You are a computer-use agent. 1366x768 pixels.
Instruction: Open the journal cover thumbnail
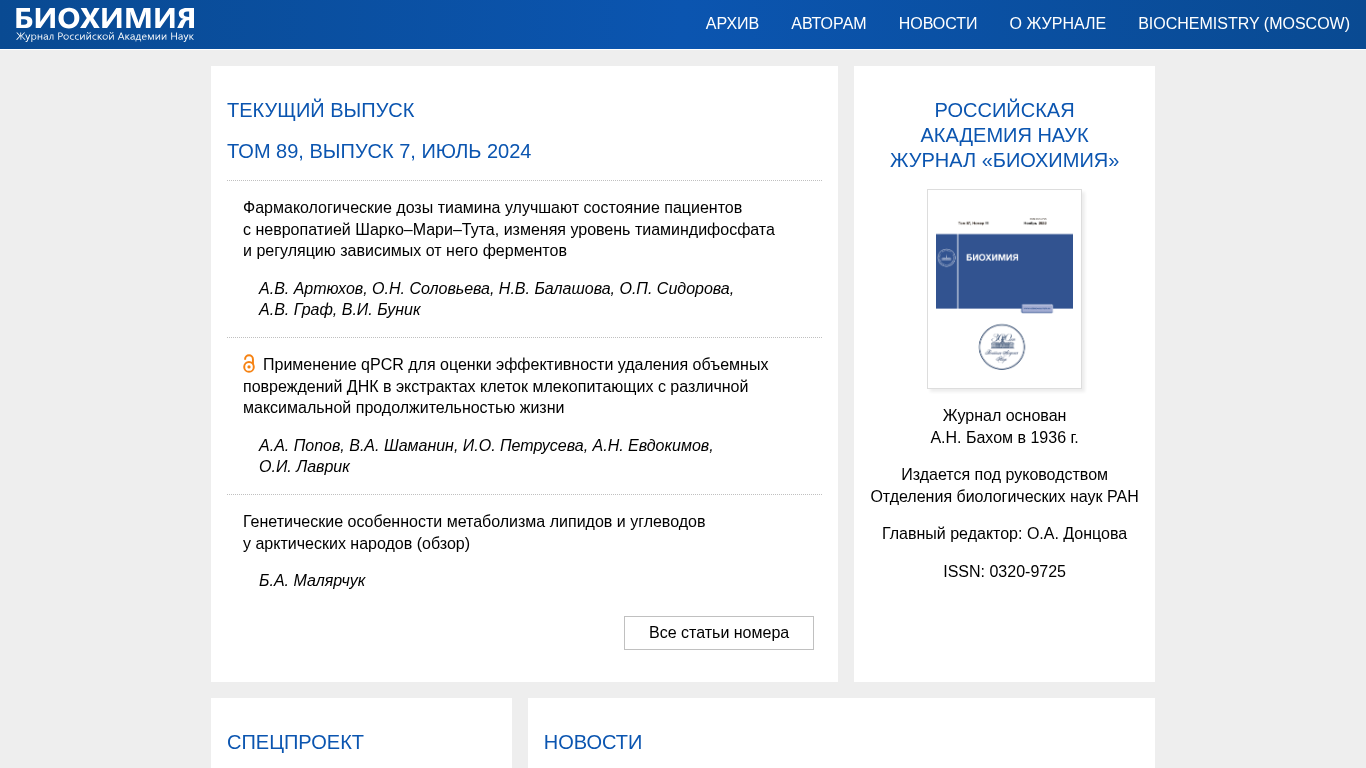(1004, 289)
